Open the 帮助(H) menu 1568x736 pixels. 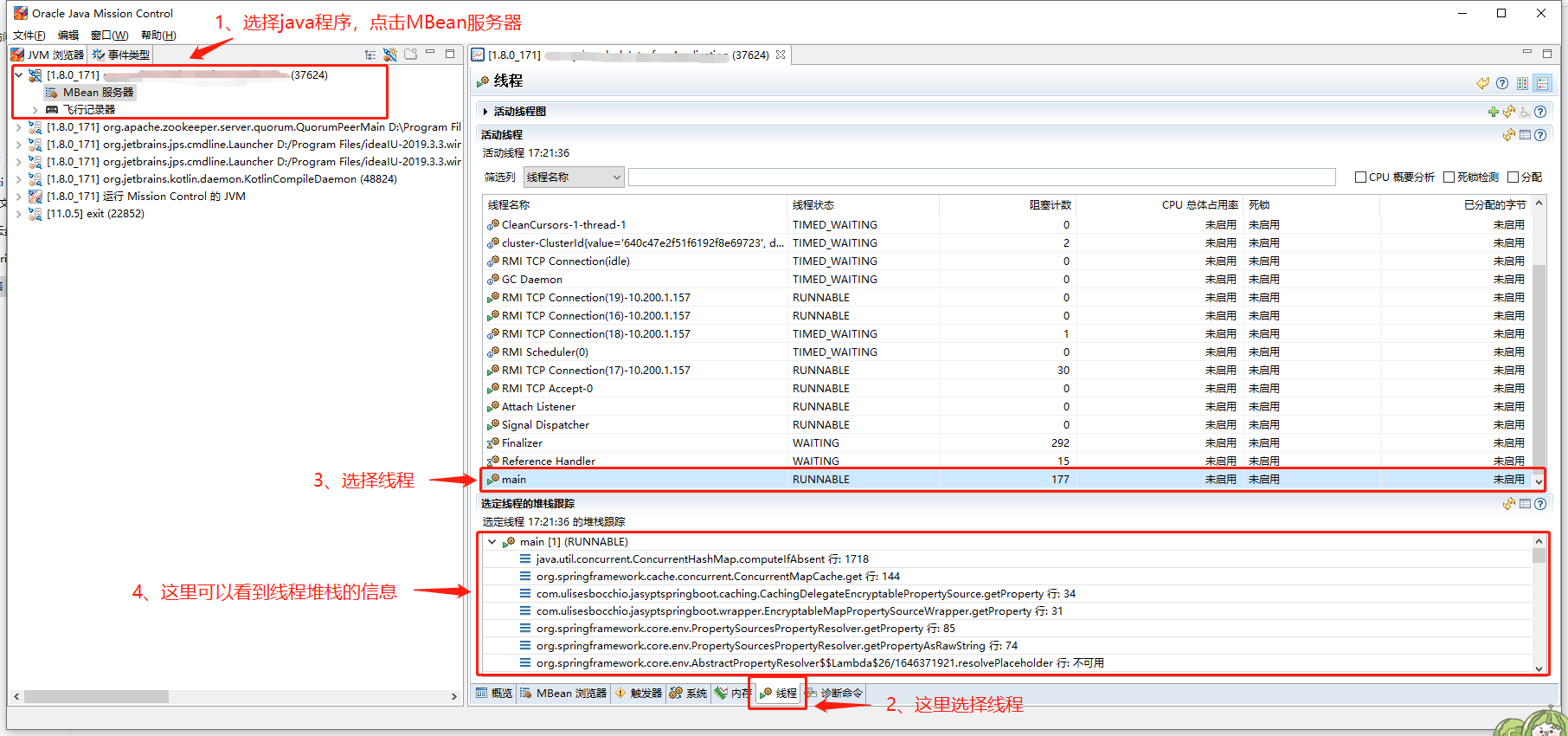pyautogui.click(x=158, y=36)
